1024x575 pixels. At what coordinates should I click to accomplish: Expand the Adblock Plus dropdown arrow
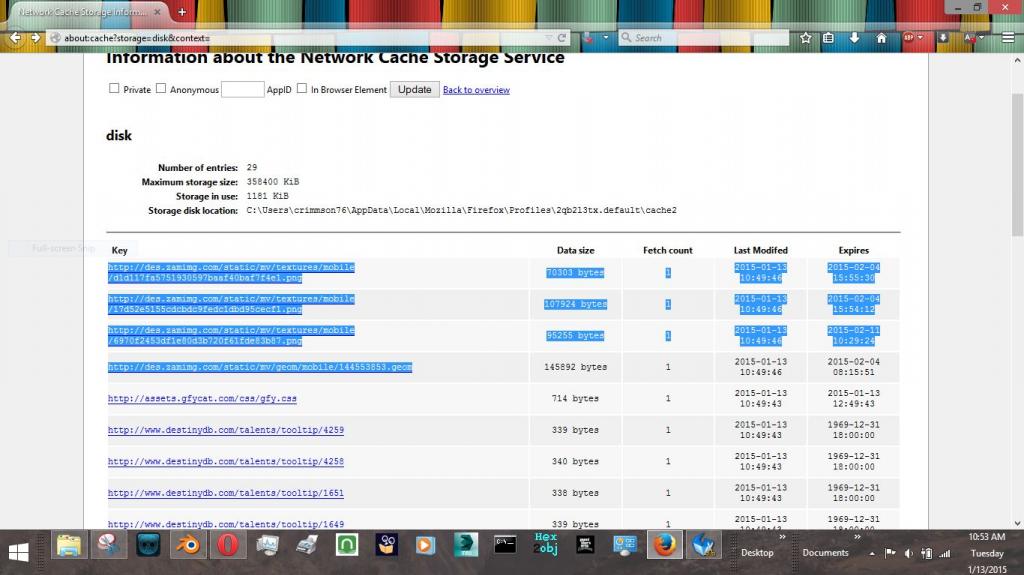[x=920, y=38]
